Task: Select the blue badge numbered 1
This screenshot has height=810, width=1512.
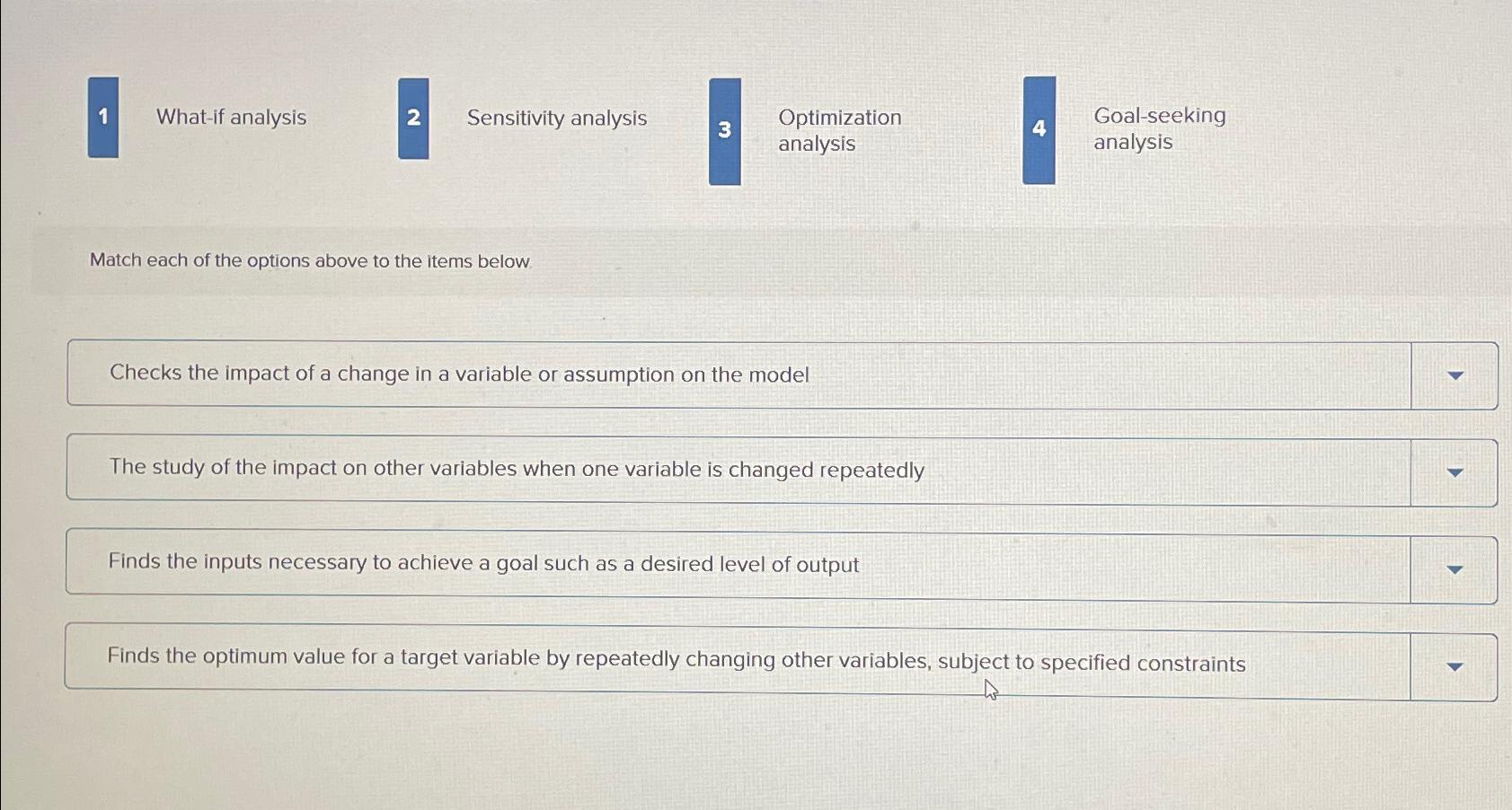Action: tap(102, 118)
